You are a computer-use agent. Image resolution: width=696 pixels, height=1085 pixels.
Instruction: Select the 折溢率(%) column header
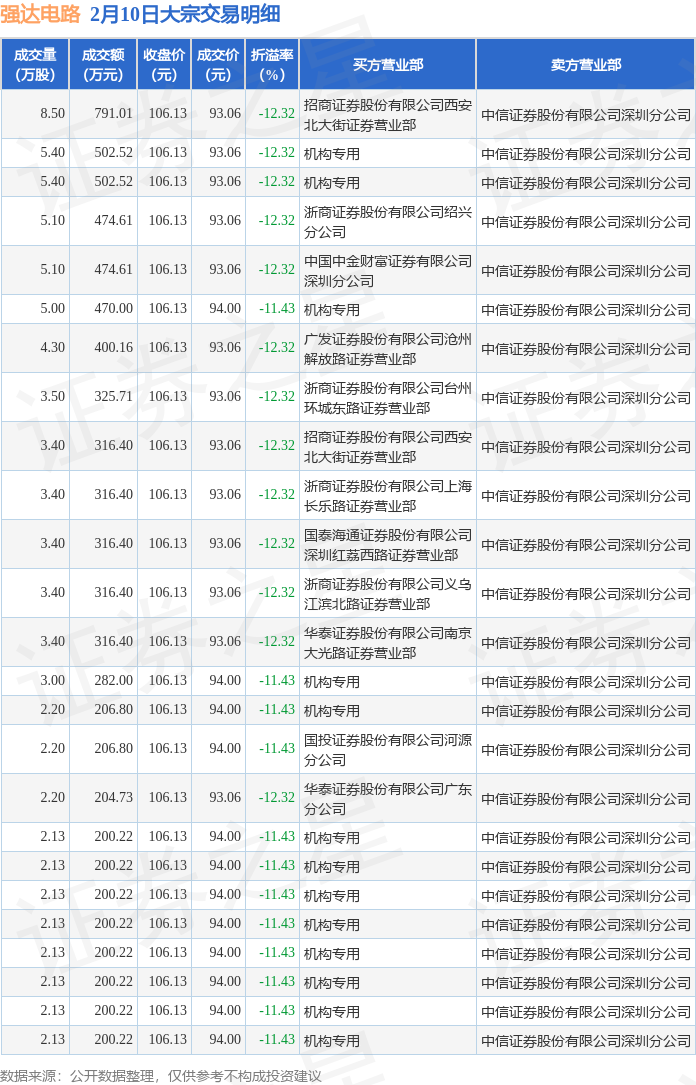pos(272,64)
